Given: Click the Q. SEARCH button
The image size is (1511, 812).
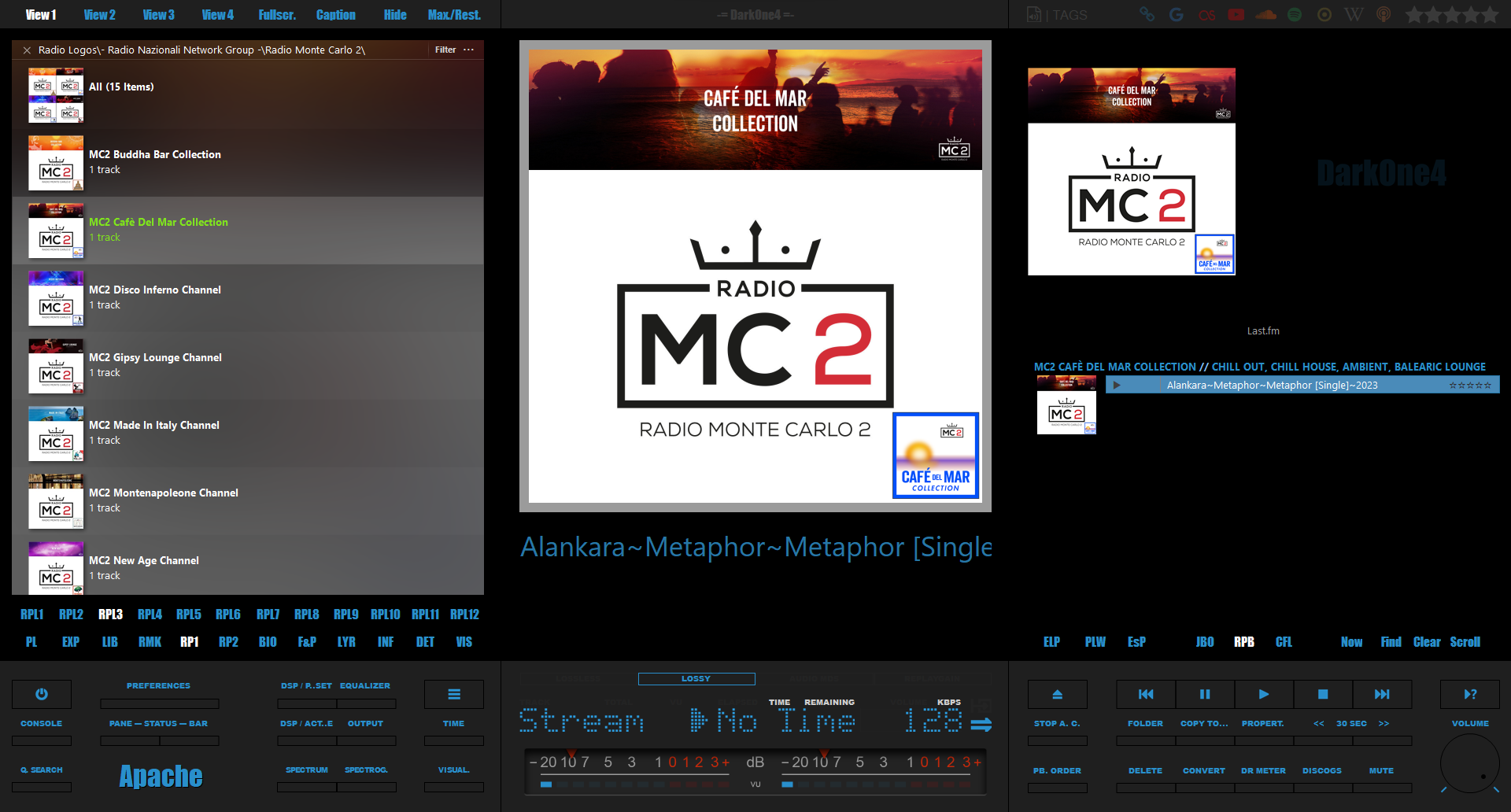Looking at the screenshot, I should click(x=42, y=770).
